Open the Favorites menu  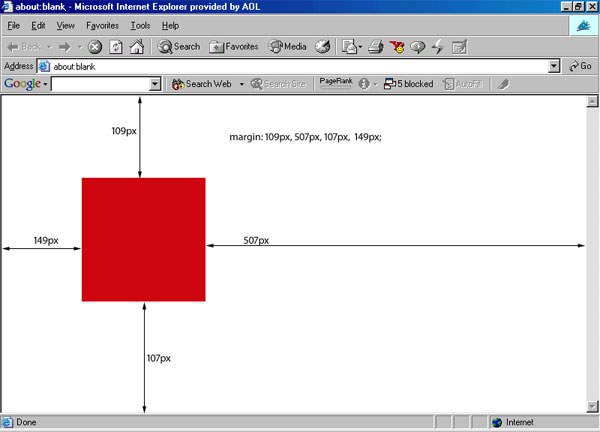tap(102, 25)
